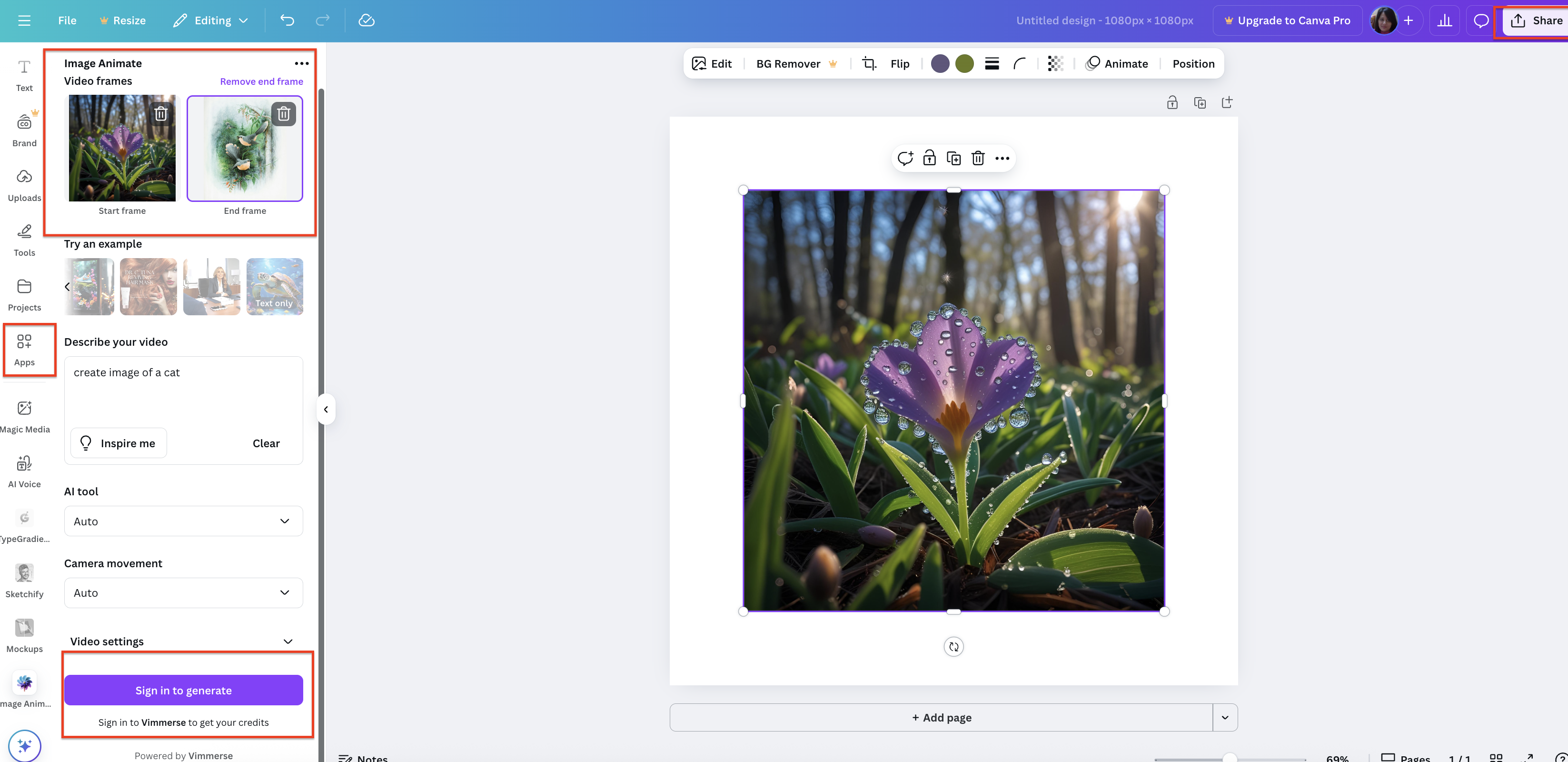Toggle Editing mode dropdown
Viewport: 1568px width, 762px height.
tap(210, 20)
